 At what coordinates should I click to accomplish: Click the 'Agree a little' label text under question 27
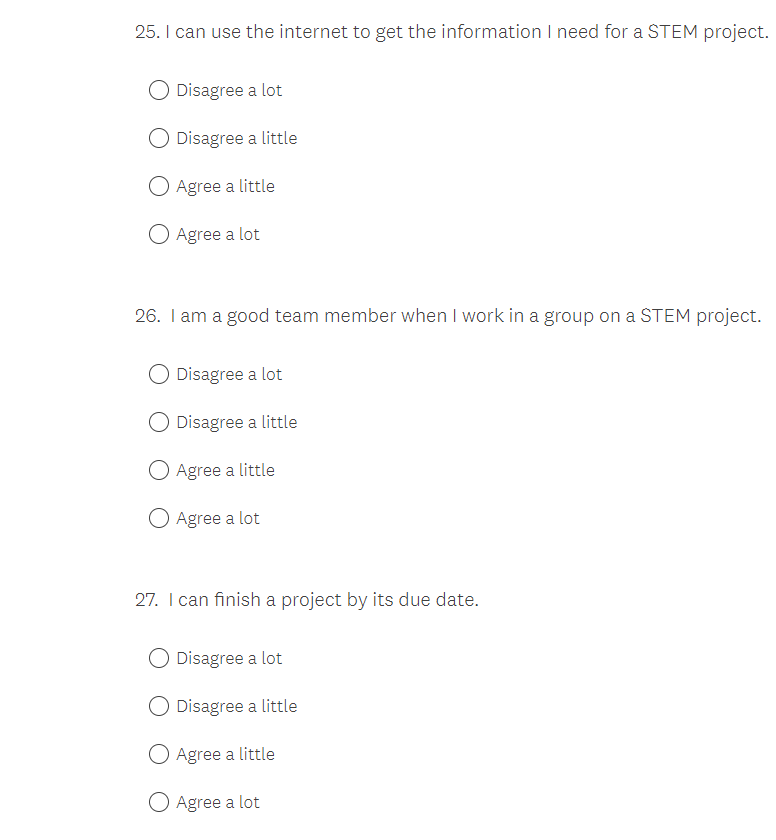pyautogui.click(x=225, y=755)
